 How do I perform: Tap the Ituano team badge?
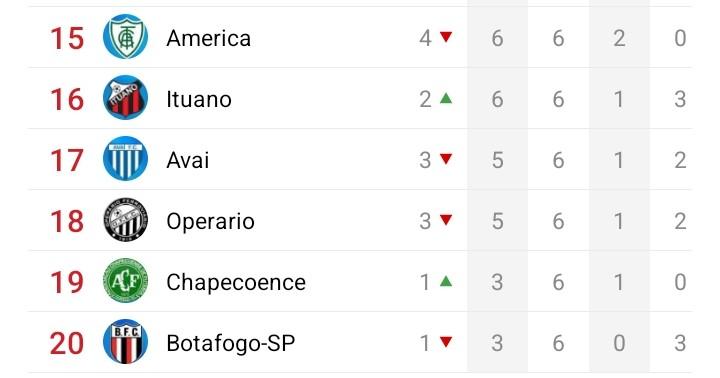(125, 98)
